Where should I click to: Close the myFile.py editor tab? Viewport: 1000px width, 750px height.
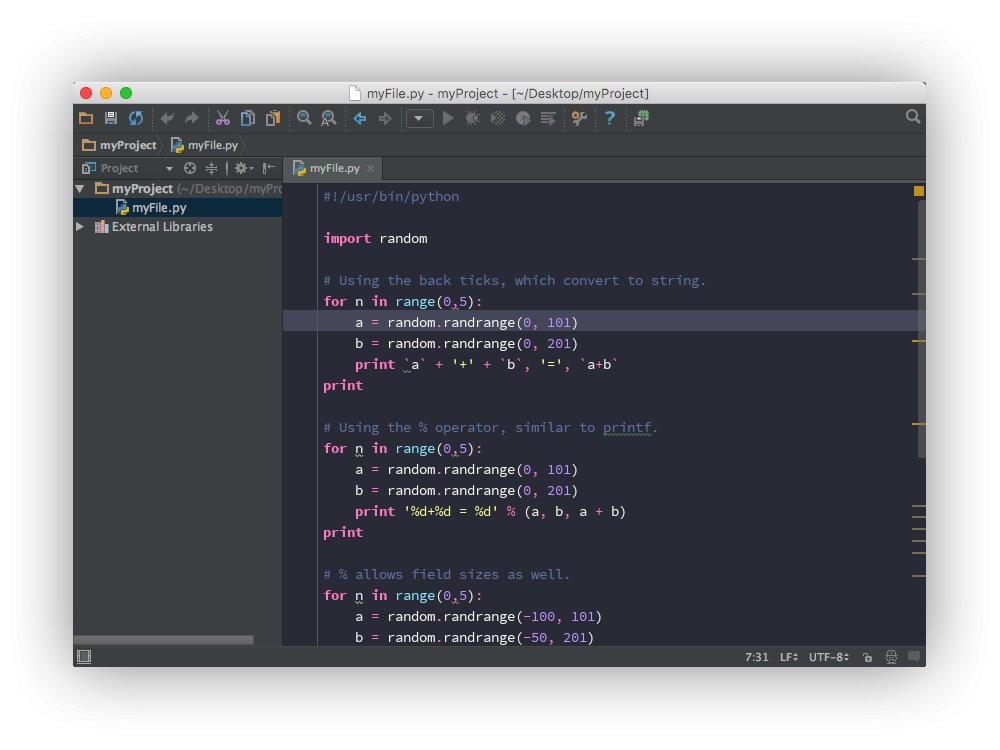(370, 169)
